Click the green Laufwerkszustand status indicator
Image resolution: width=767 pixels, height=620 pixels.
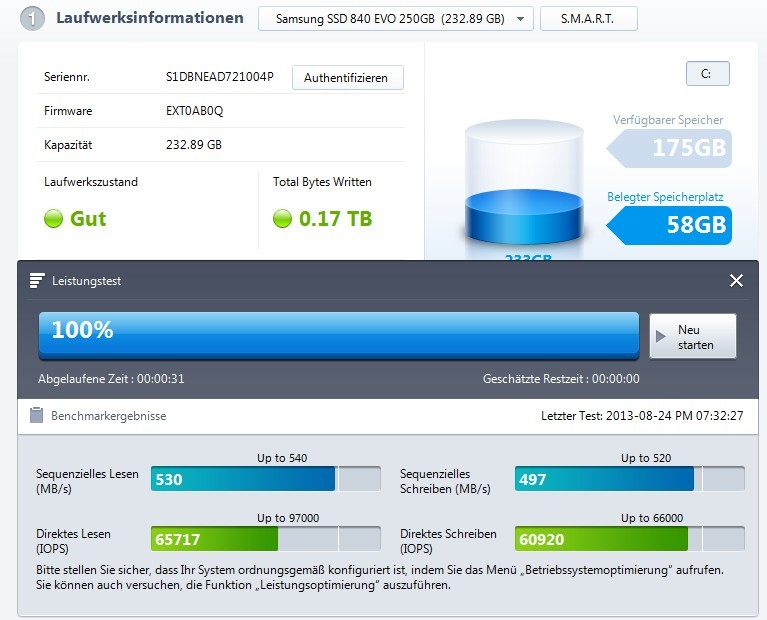click(53, 218)
